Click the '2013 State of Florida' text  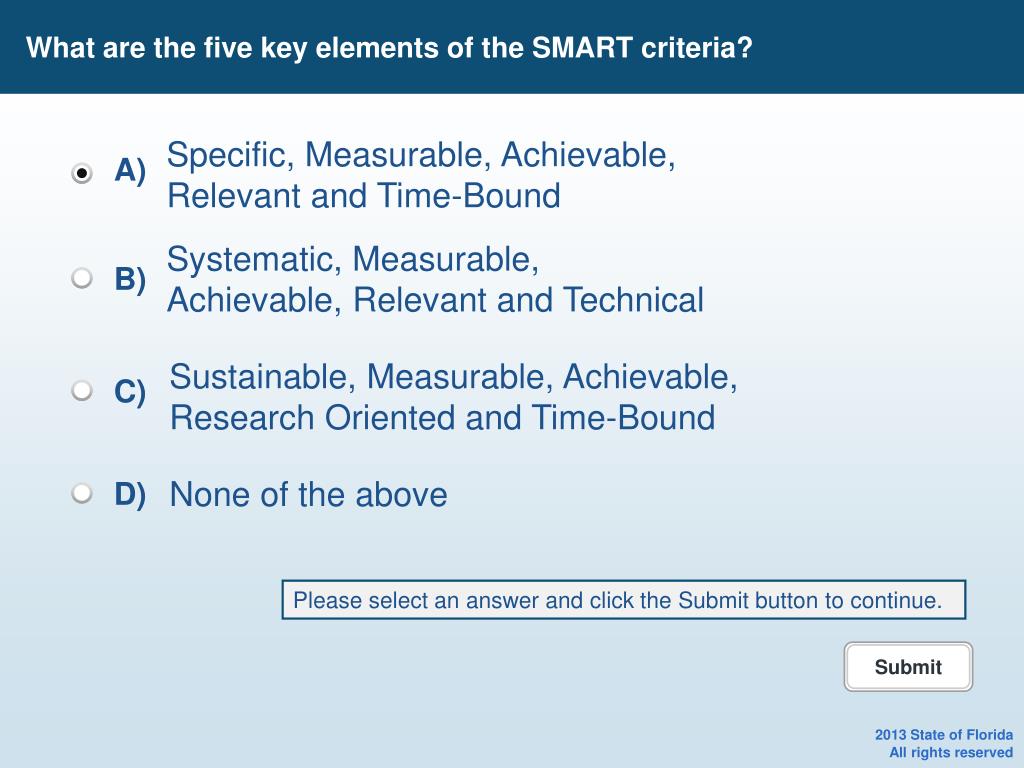[944, 735]
